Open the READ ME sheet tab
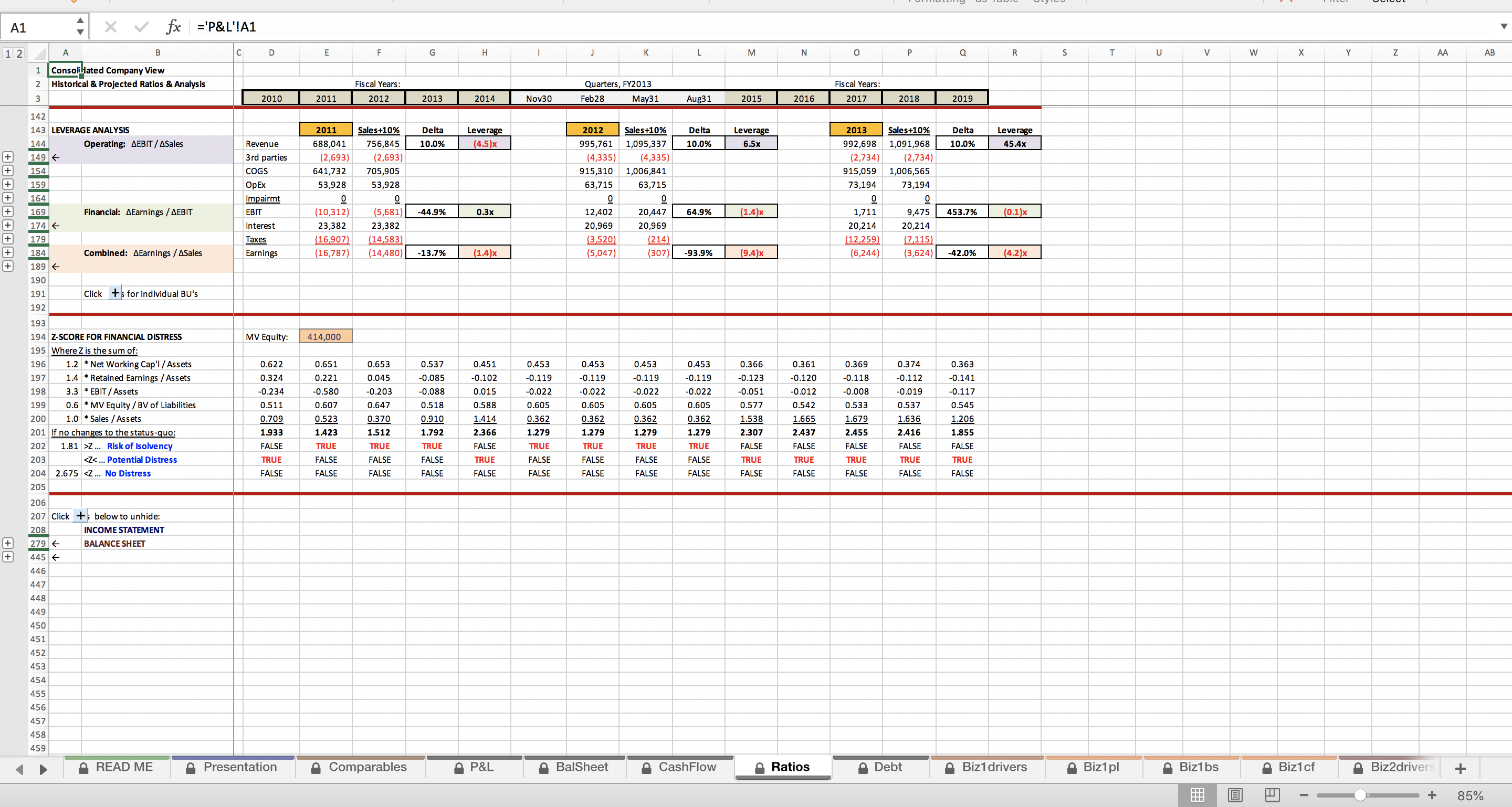The image size is (1512, 807). [116, 767]
